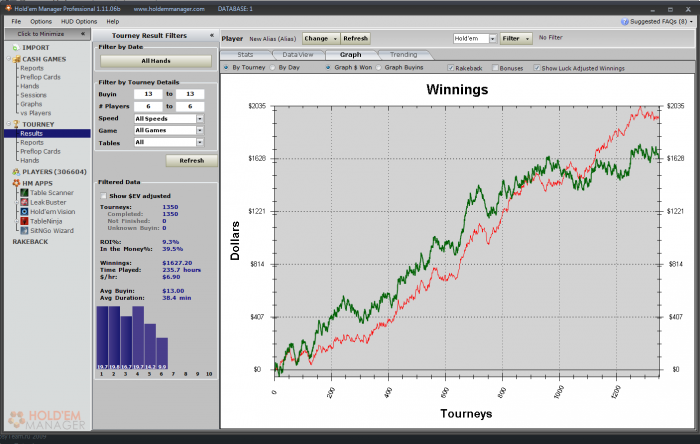Select the Graph tab
Viewport: 700px width, 444px height.
(350, 54)
